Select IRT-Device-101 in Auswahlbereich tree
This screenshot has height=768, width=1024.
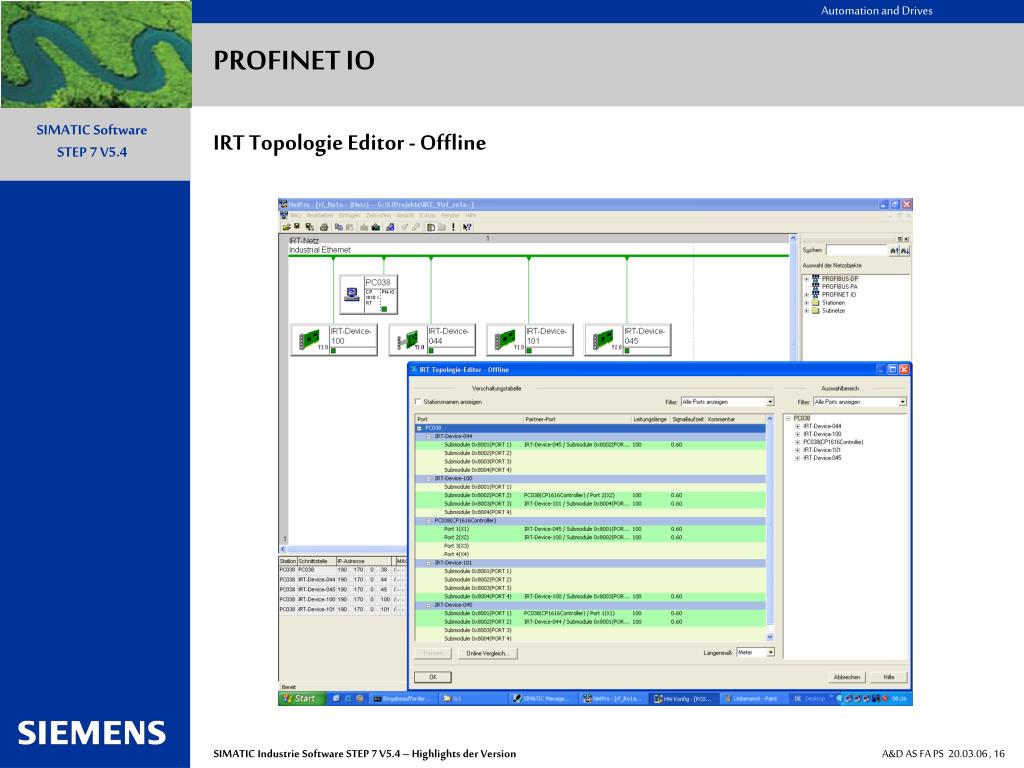(822, 450)
